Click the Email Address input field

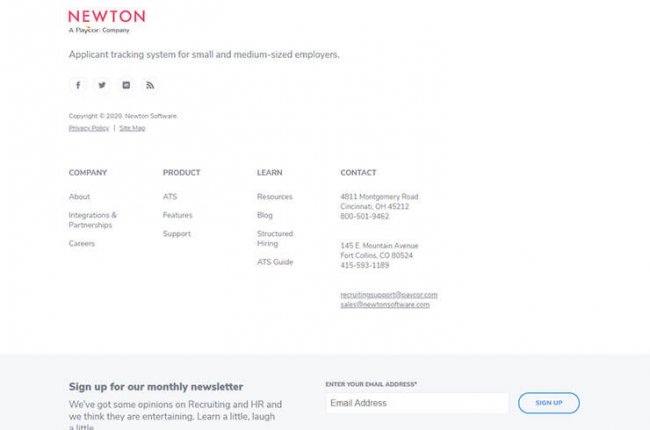(x=416, y=403)
